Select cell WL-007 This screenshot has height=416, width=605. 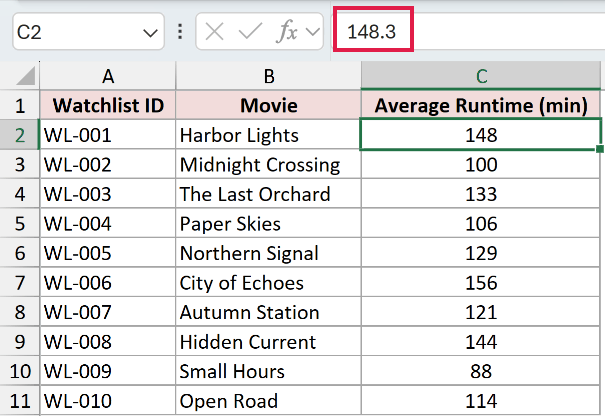[x=108, y=312]
